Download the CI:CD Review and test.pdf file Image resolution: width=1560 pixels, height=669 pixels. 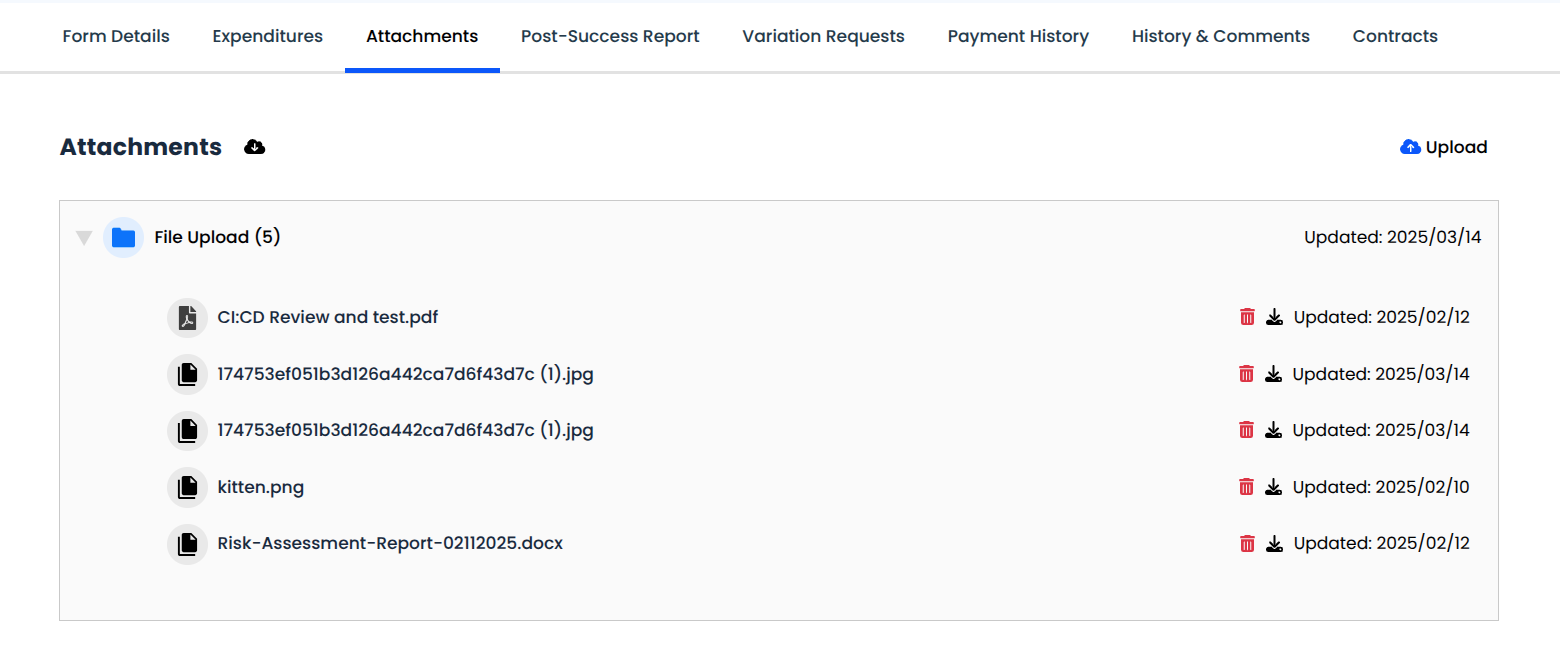click(x=1274, y=317)
